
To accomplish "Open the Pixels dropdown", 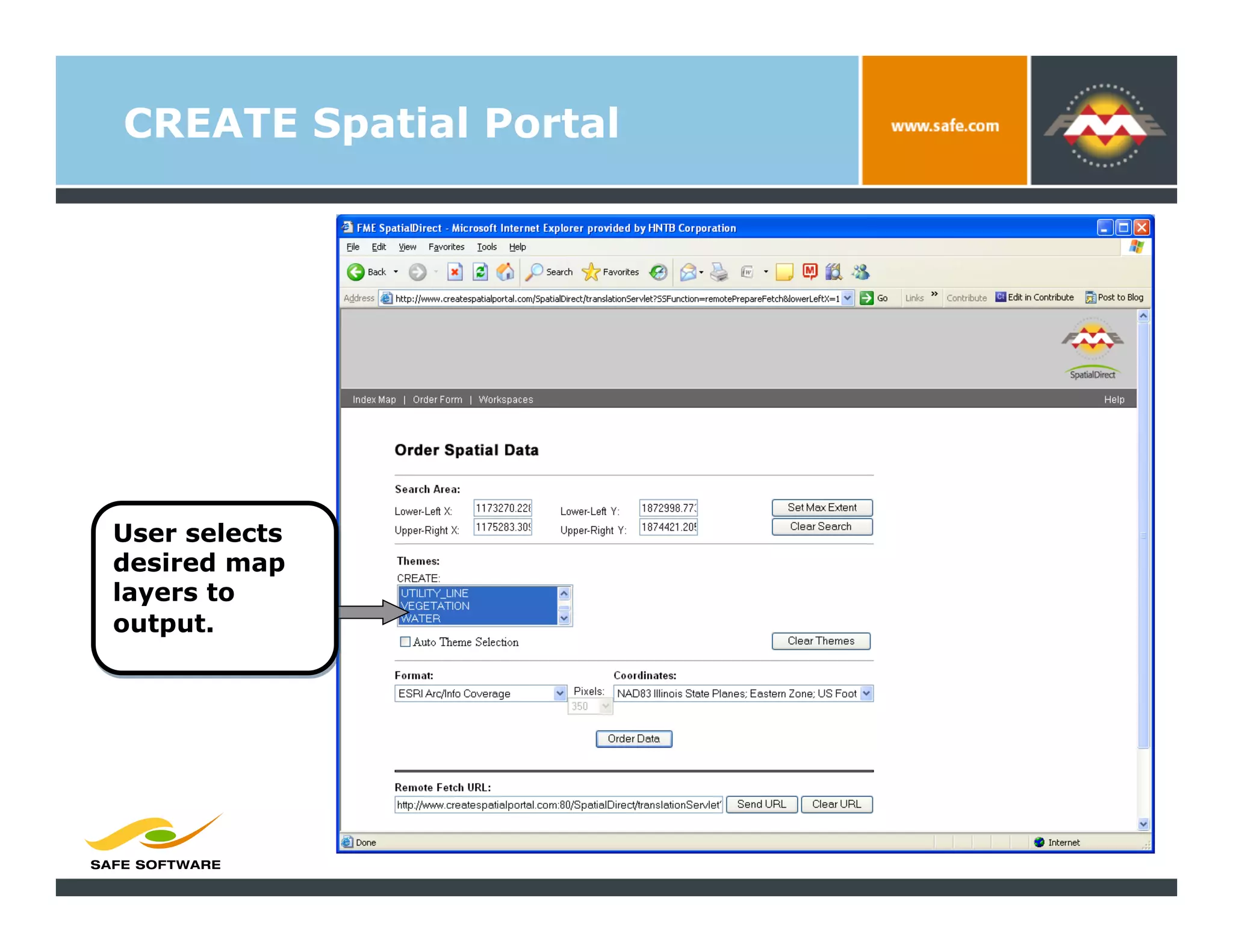I will [606, 706].
